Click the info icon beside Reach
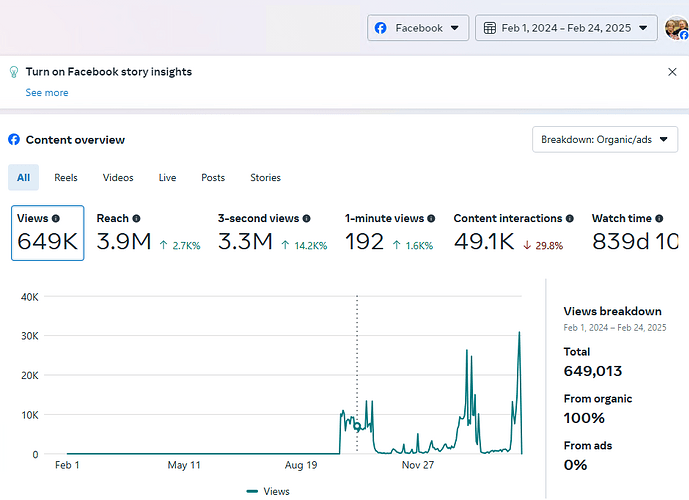This screenshot has width=689, height=500. (136, 218)
